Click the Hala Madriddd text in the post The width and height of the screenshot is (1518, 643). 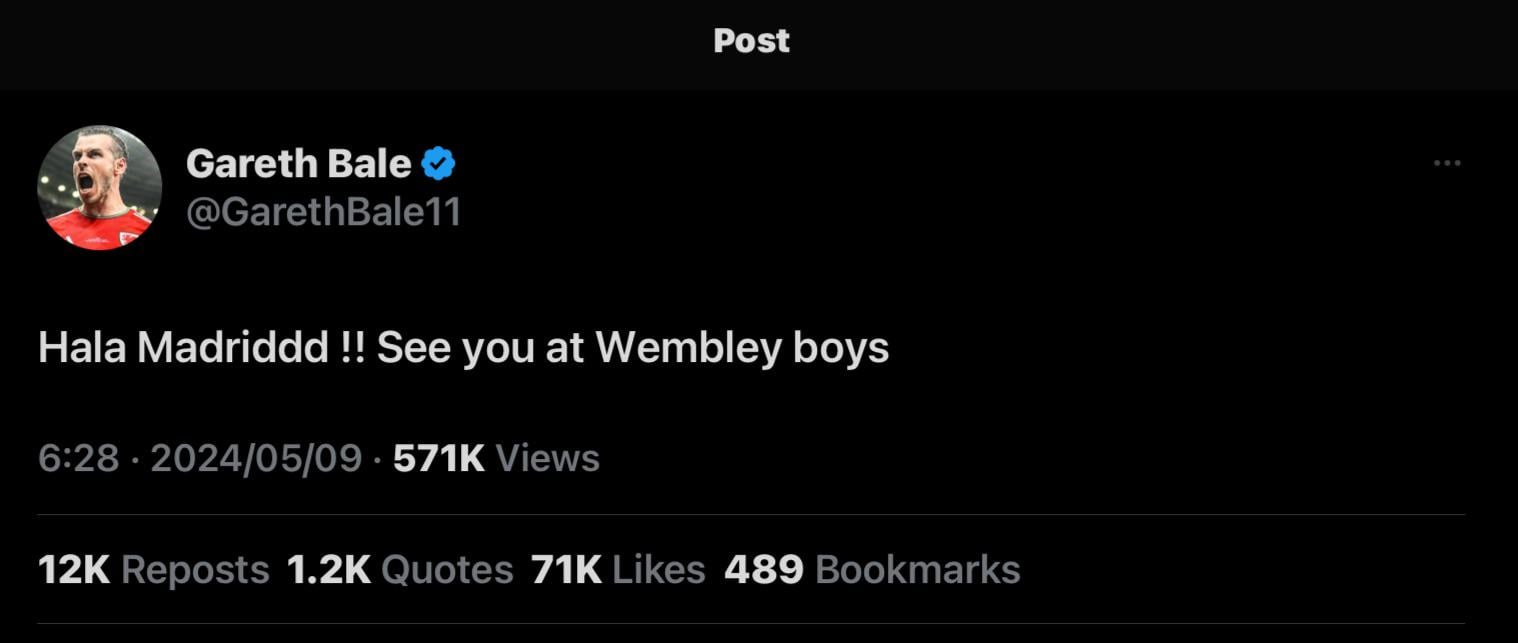point(184,348)
